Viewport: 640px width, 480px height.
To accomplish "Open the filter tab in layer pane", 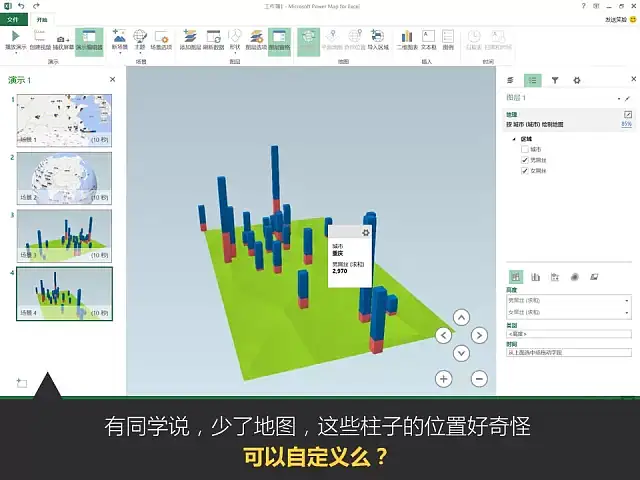I will (x=555, y=80).
